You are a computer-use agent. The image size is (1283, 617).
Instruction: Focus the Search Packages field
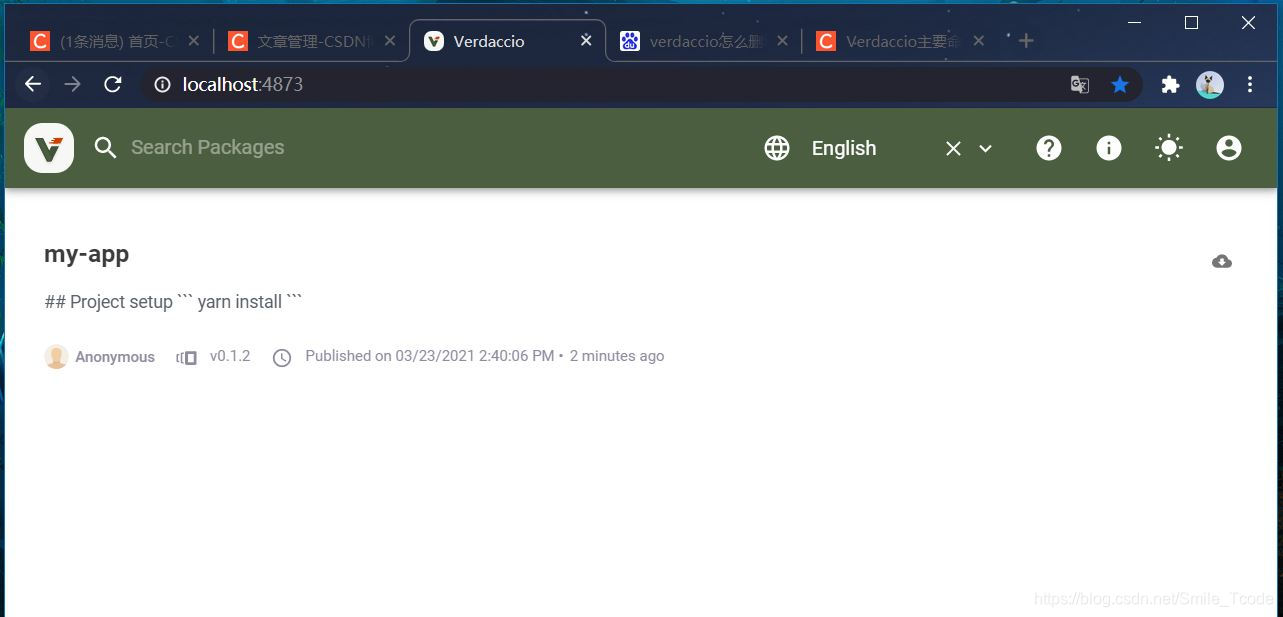(x=208, y=148)
